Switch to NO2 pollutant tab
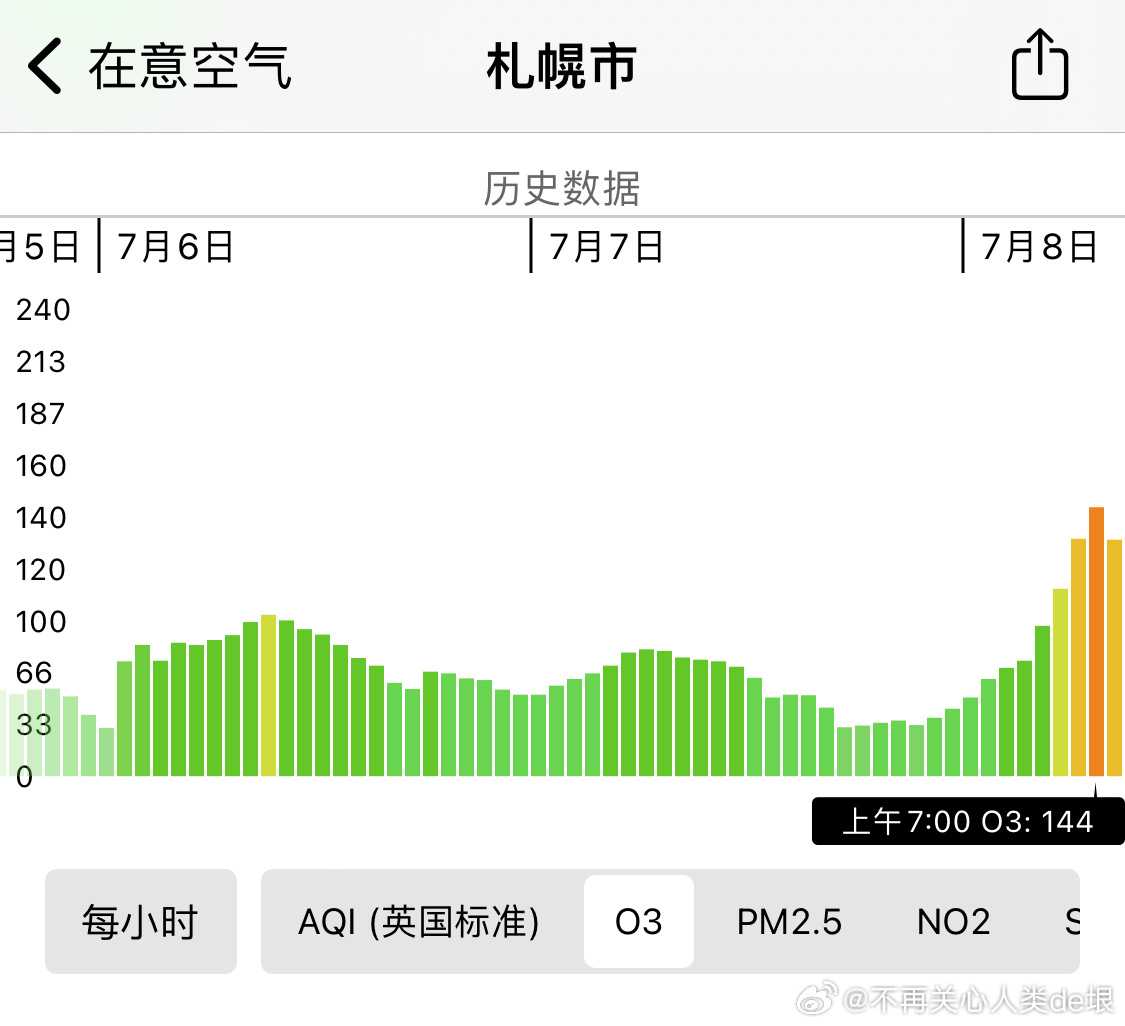Viewport: 1125px width, 1026px height. coord(953,921)
